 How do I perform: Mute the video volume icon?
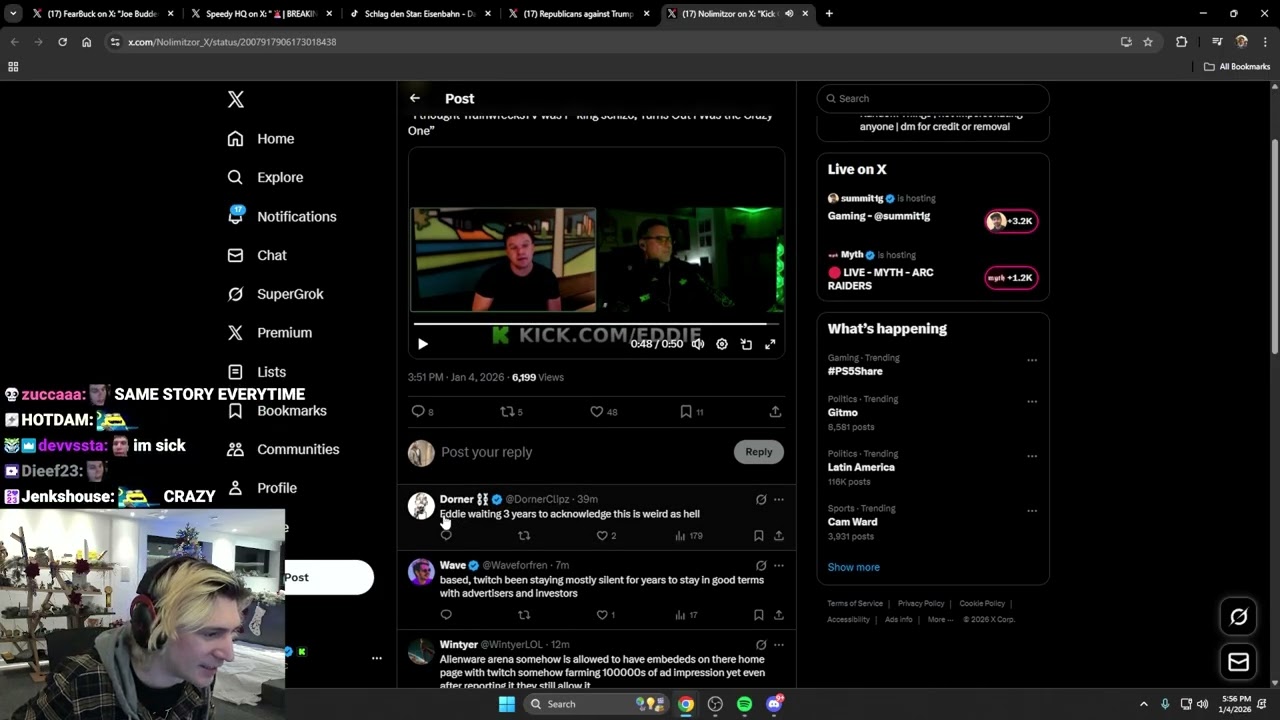click(698, 344)
